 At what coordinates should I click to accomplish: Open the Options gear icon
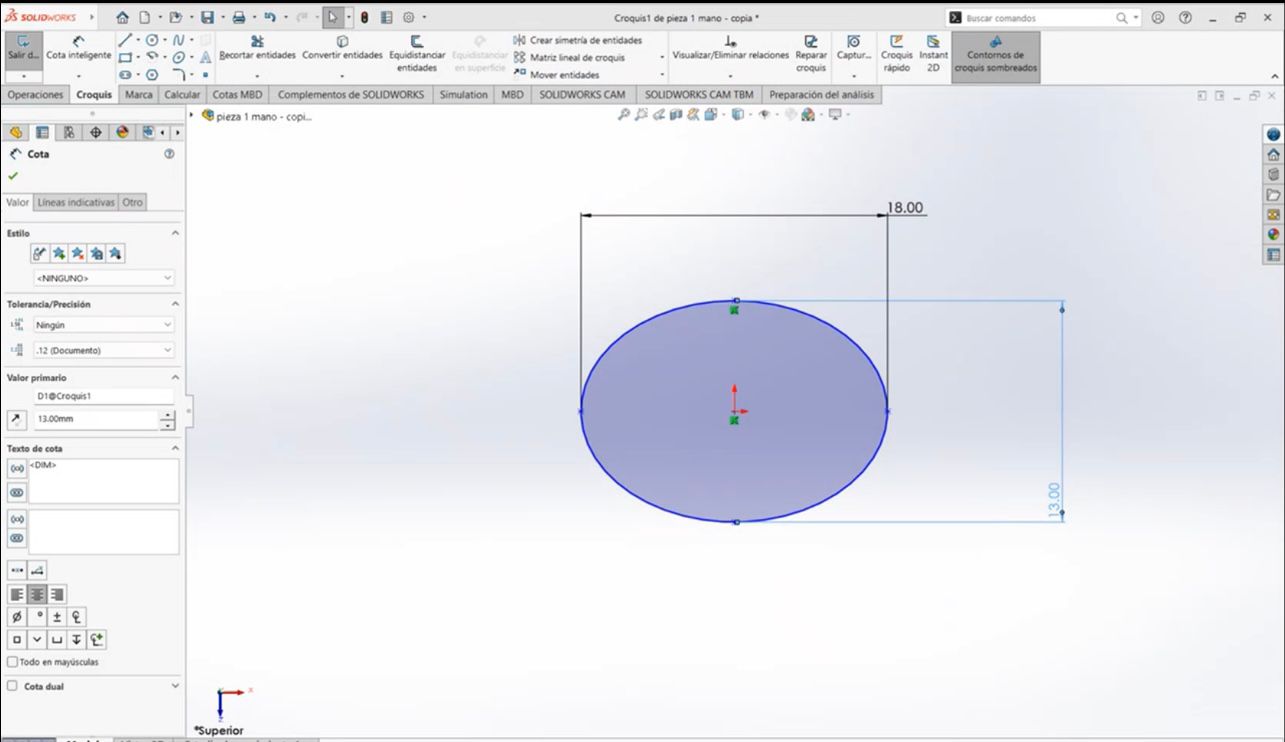tap(410, 18)
